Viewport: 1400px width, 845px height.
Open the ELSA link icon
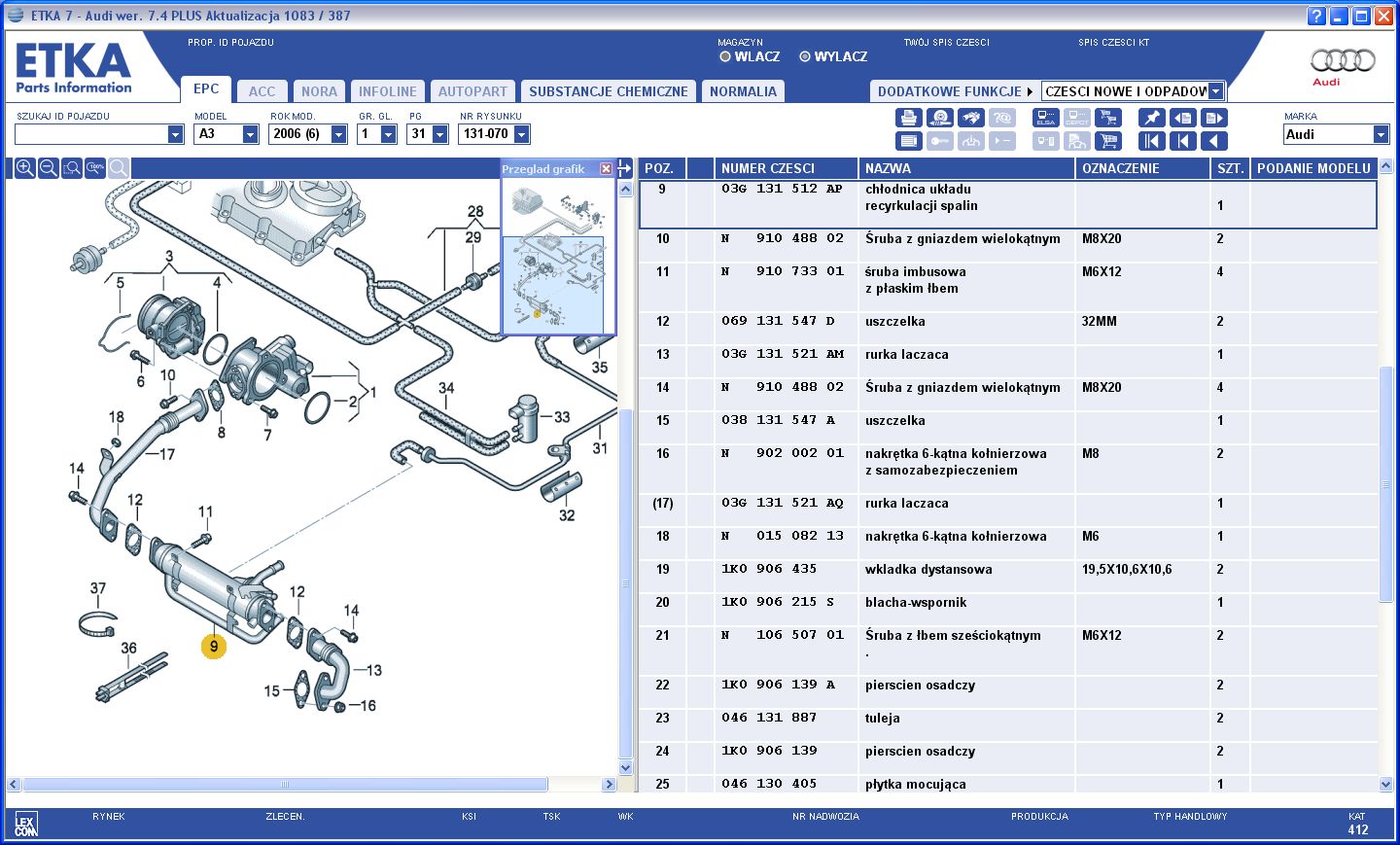[1046, 118]
